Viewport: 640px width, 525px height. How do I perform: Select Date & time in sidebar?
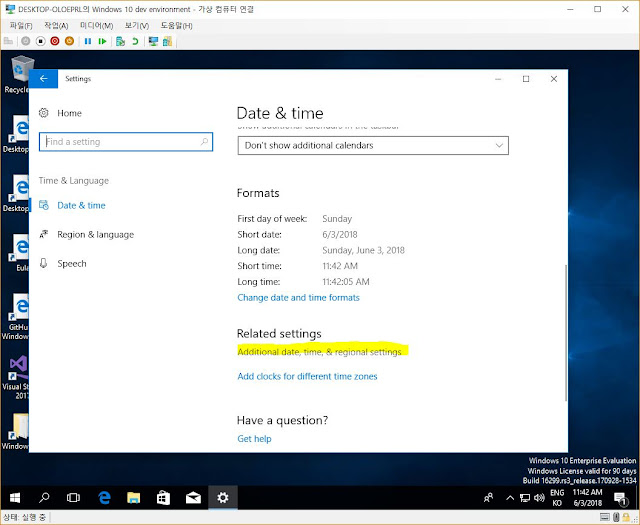81,205
